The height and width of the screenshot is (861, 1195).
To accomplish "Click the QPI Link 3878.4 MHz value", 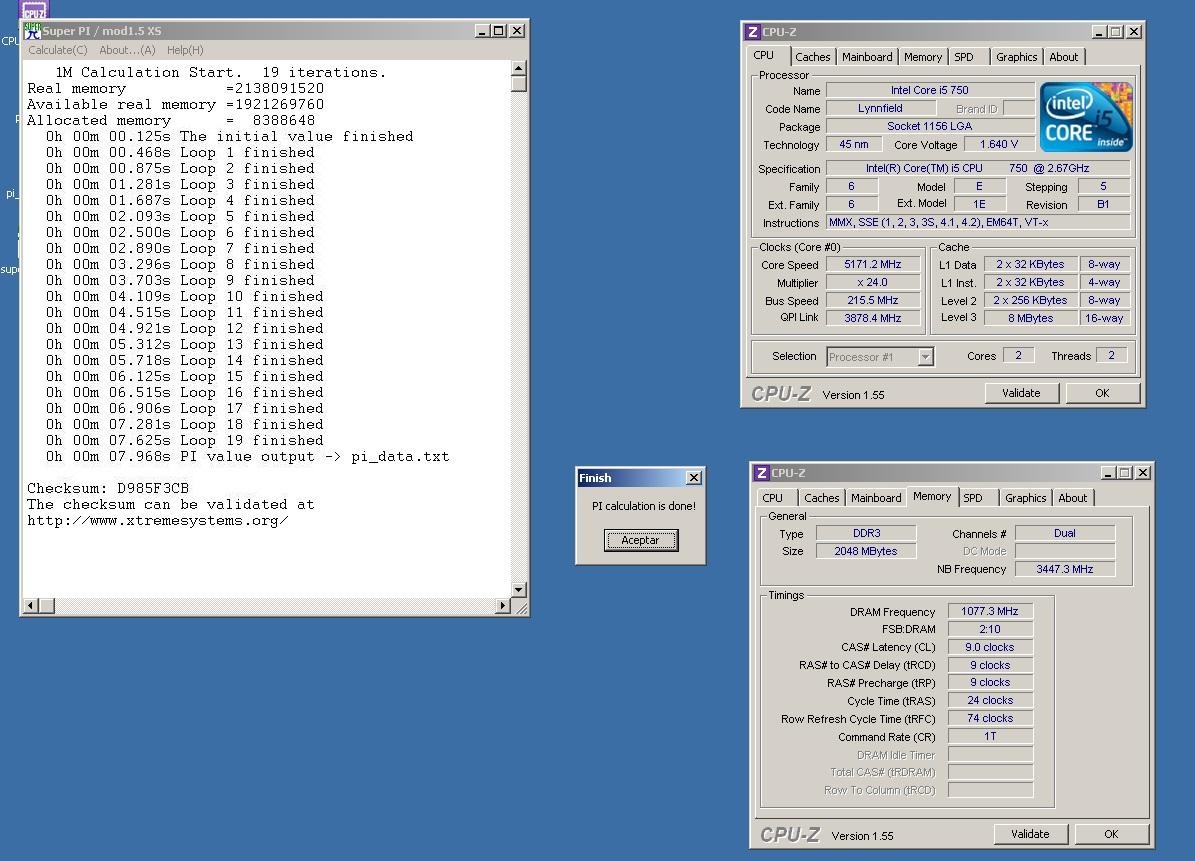I will click(873, 318).
